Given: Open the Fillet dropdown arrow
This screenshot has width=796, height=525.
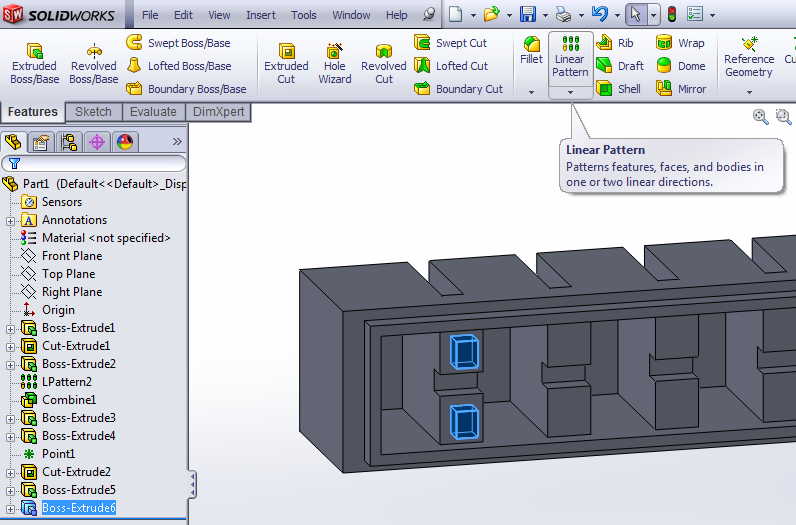Looking at the screenshot, I should click(x=532, y=92).
